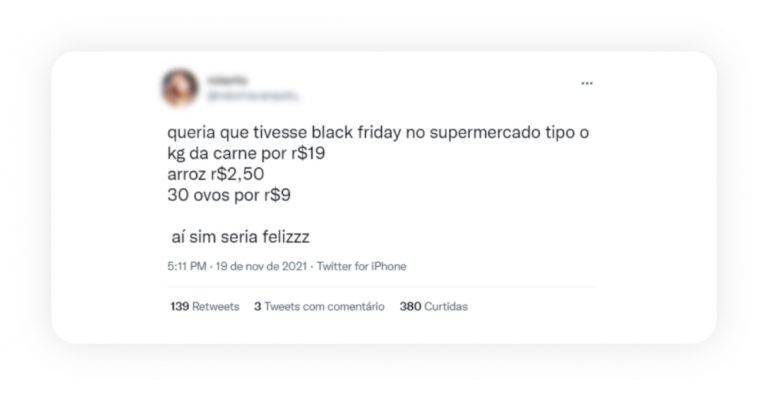
Task: Click the retweet count number 139
Action: pyautogui.click(x=180, y=306)
